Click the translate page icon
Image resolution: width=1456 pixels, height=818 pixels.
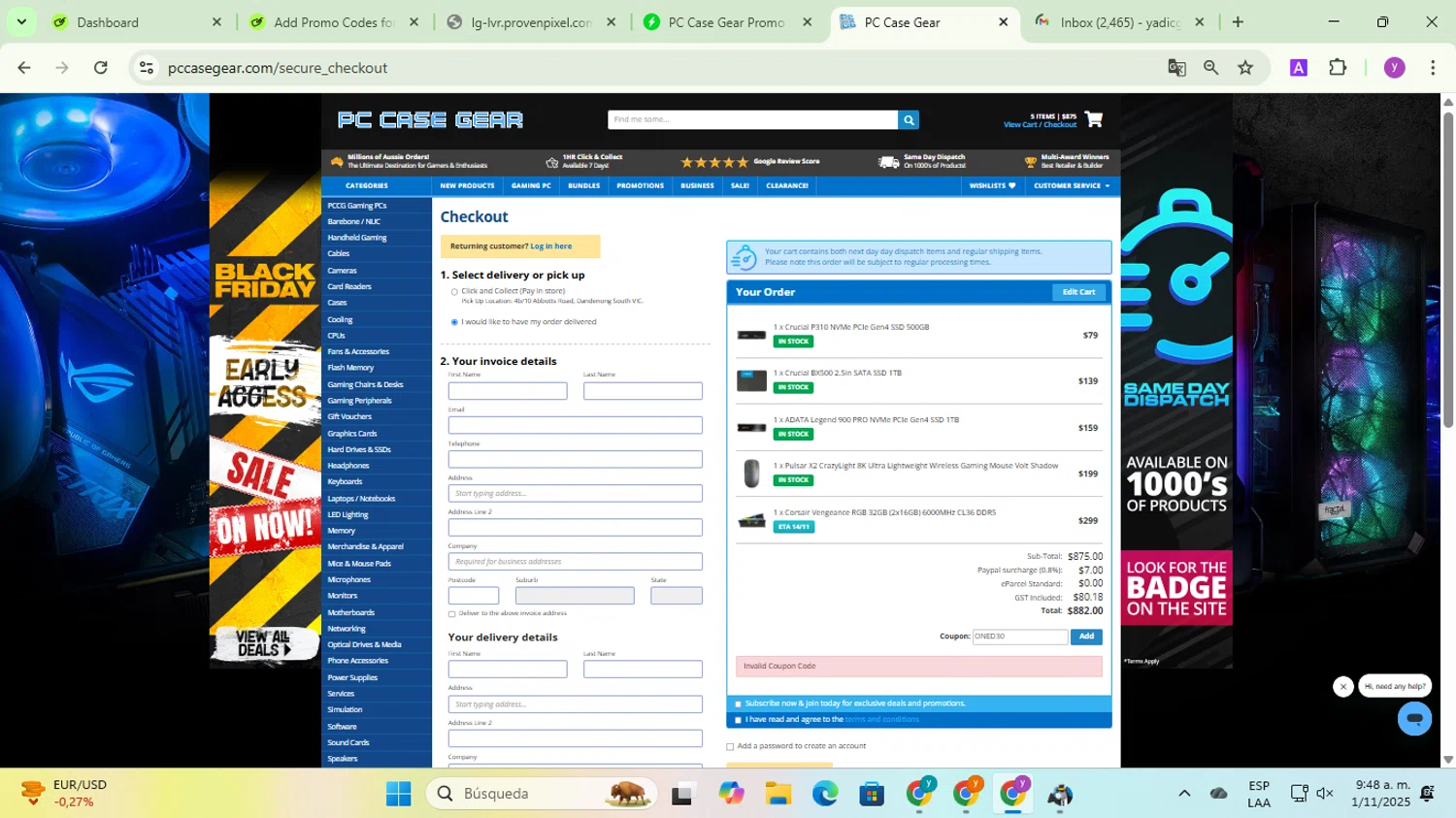coord(1176,67)
